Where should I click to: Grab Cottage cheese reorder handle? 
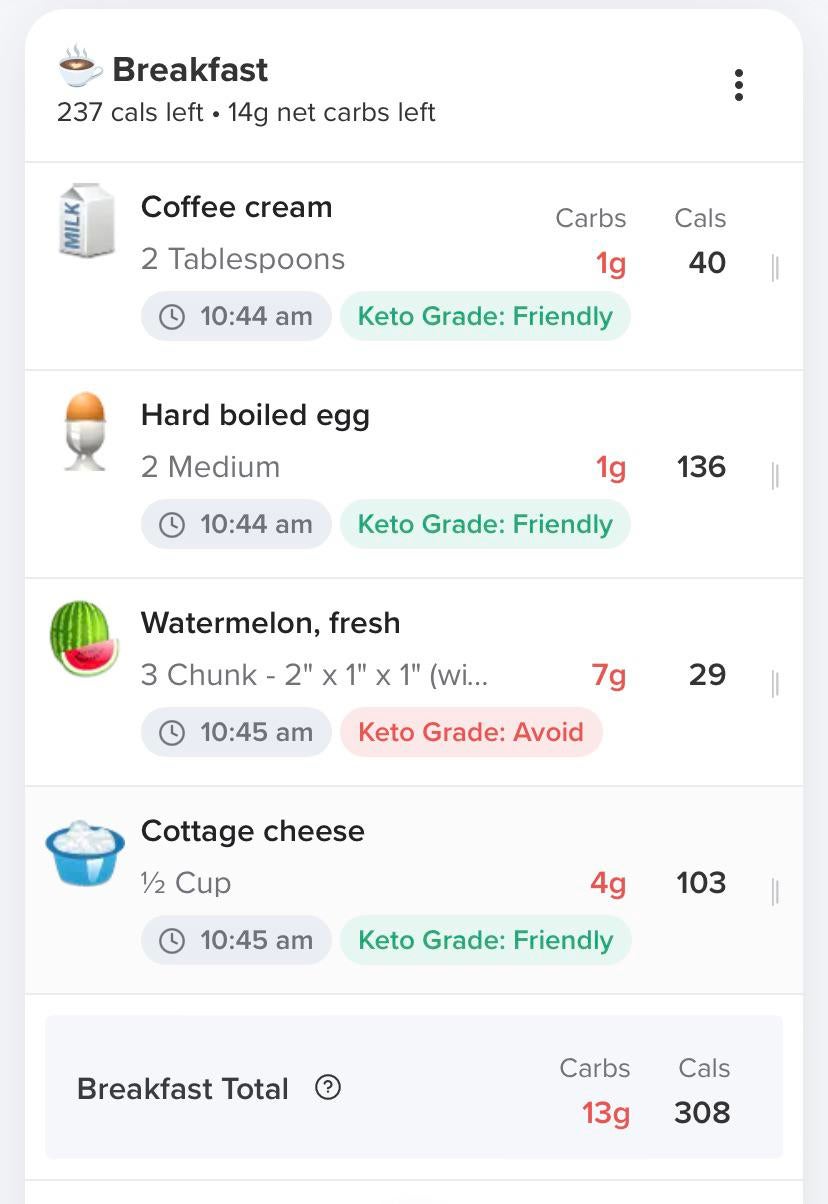776,892
